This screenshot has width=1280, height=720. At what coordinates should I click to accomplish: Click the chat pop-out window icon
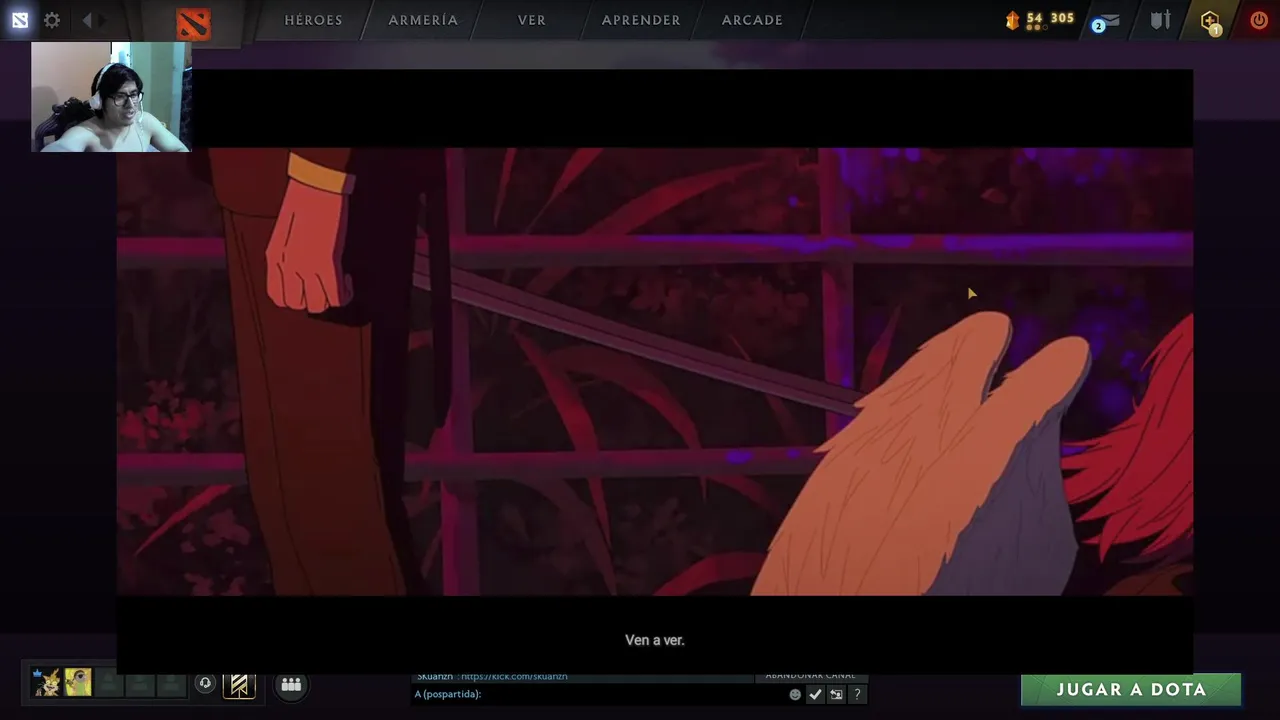[836, 694]
